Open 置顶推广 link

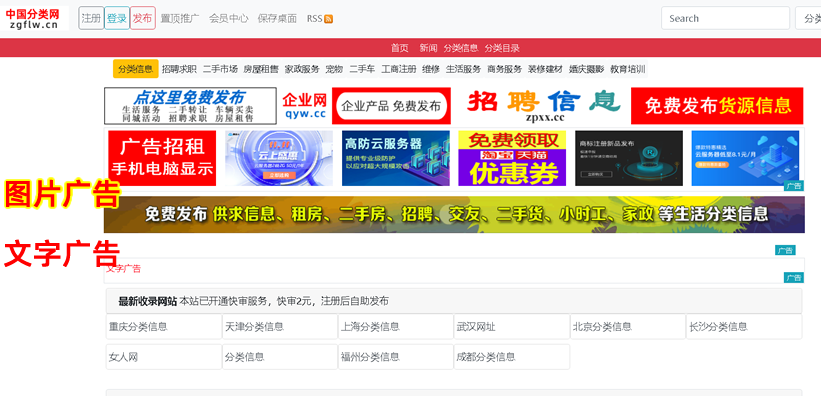tap(180, 18)
